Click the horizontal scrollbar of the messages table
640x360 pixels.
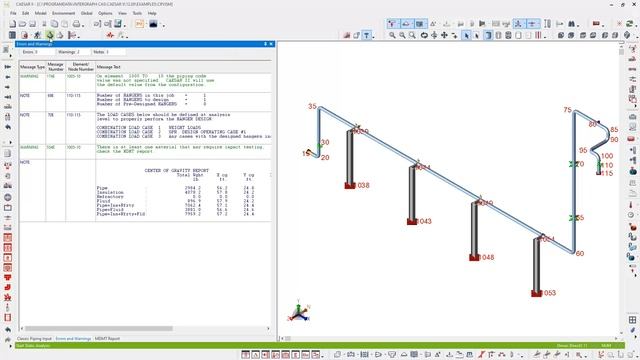(99, 328)
